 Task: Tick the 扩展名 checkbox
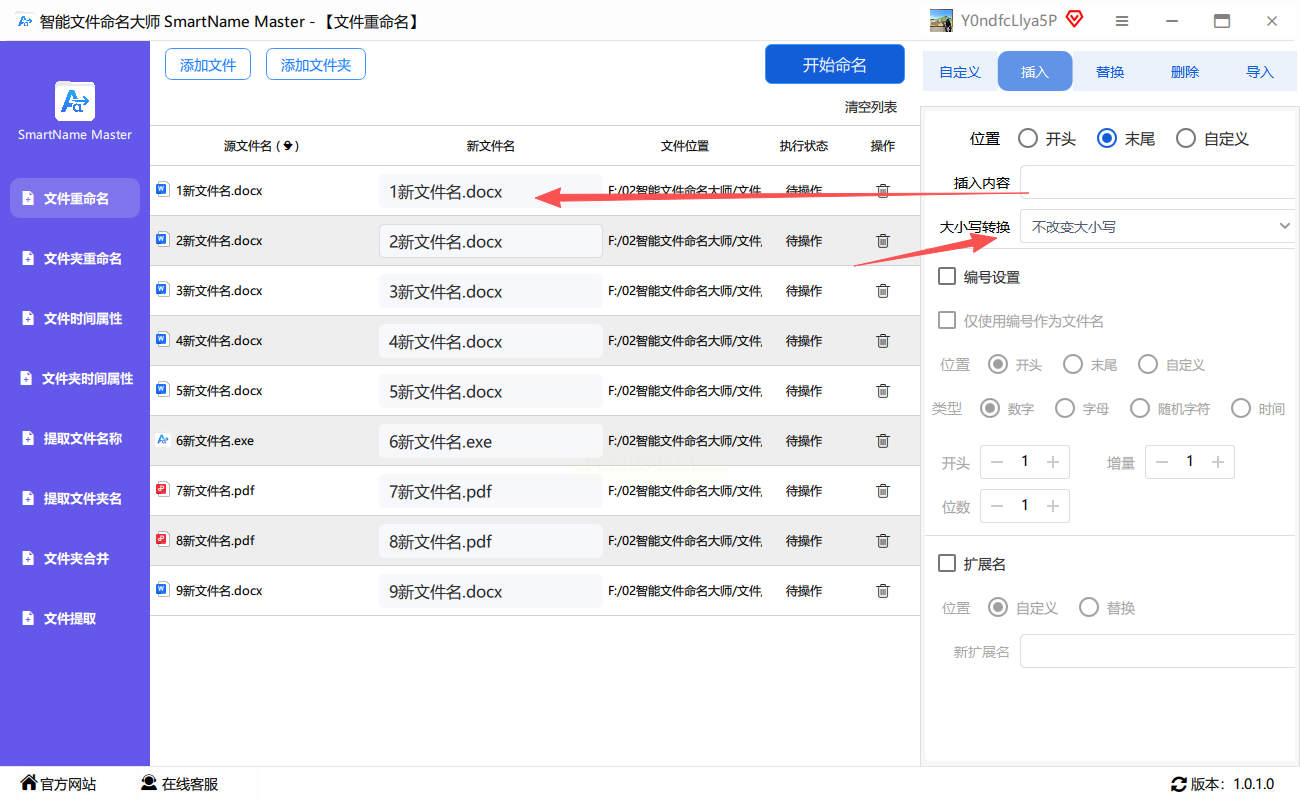(x=946, y=564)
